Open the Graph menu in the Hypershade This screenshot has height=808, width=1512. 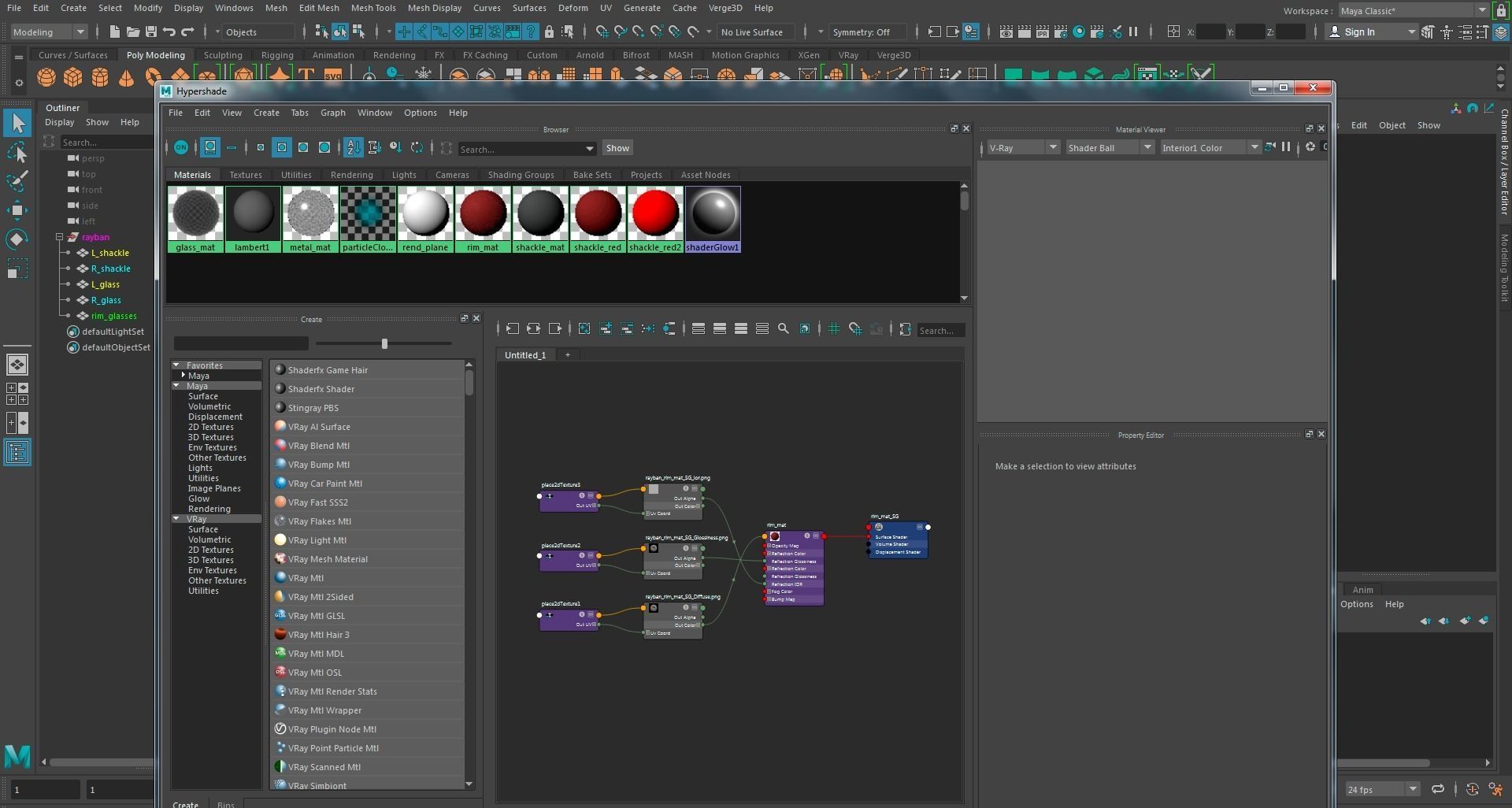pyautogui.click(x=332, y=113)
